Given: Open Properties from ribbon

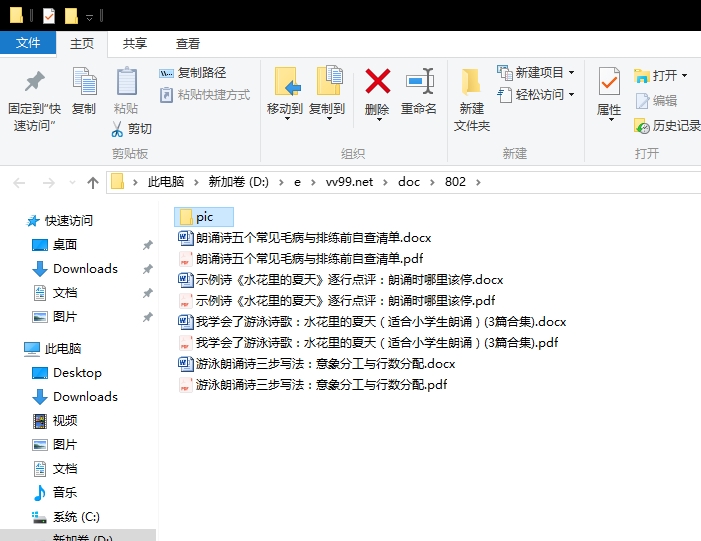Looking at the screenshot, I should 609,94.
